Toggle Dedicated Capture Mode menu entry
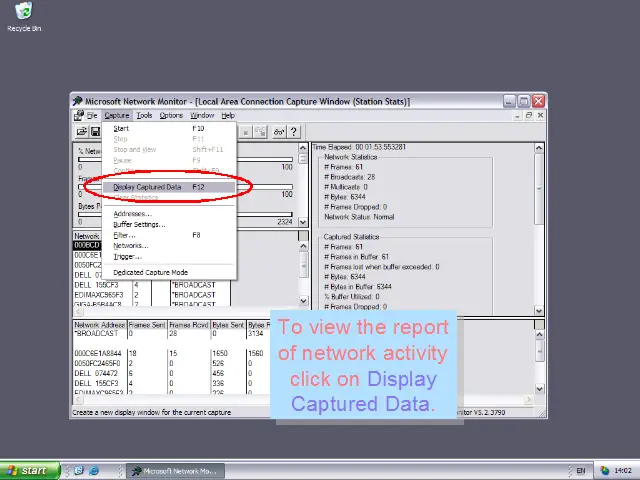The height and width of the screenshot is (480, 640). (169, 272)
